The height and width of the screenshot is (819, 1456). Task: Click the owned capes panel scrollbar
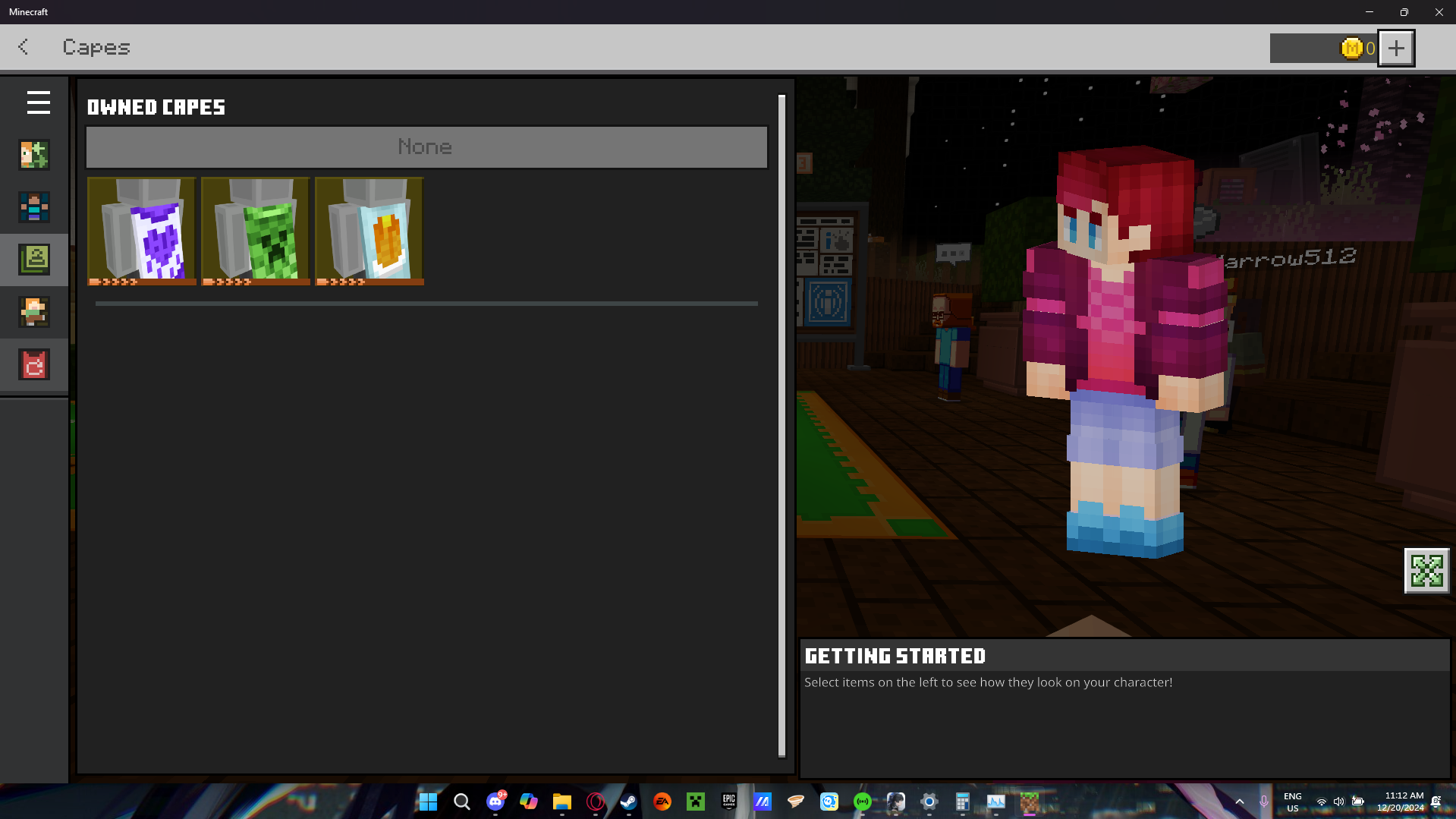[x=781, y=425]
